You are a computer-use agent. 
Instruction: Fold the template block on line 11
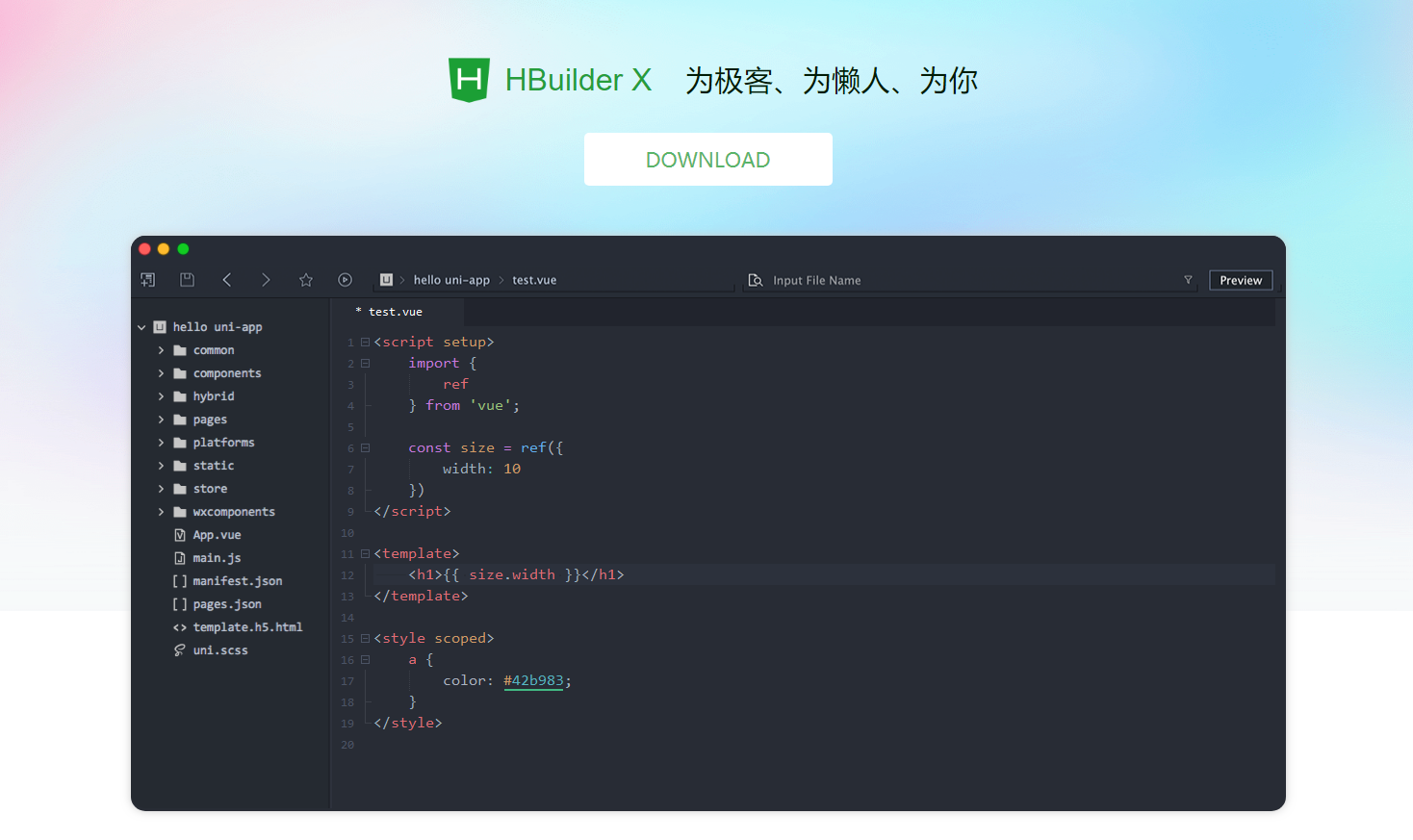click(365, 554)
